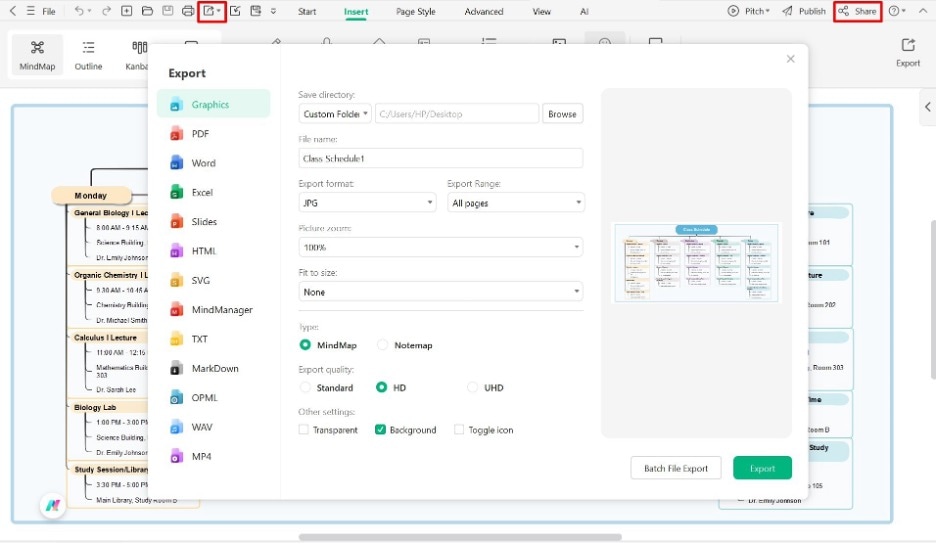Image resolution: width=936 pixels, height=544 pixels.
Task: Click the New file plus icon
Action: pyautogui.click(x=127, y=11)
